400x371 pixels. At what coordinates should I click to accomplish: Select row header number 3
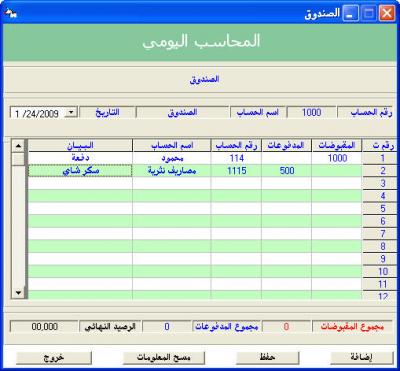click(x=380, y=183)
